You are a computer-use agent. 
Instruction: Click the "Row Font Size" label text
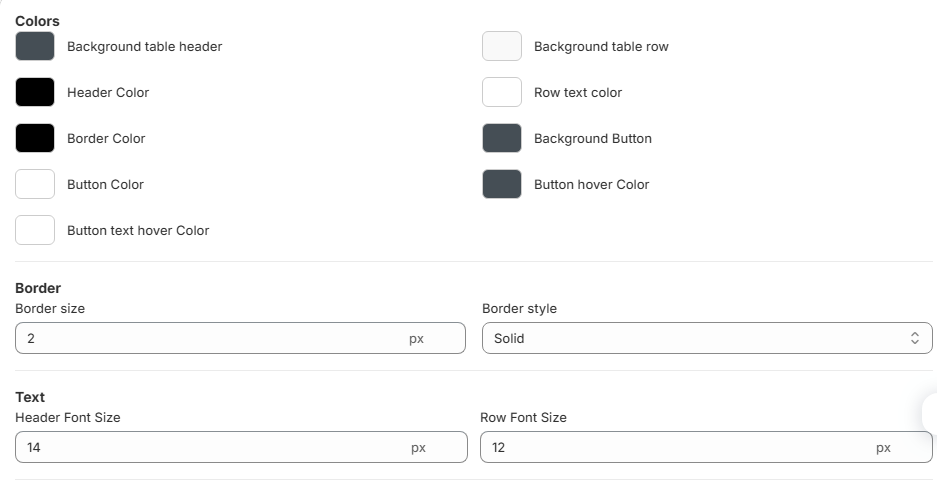click(523, 417)
